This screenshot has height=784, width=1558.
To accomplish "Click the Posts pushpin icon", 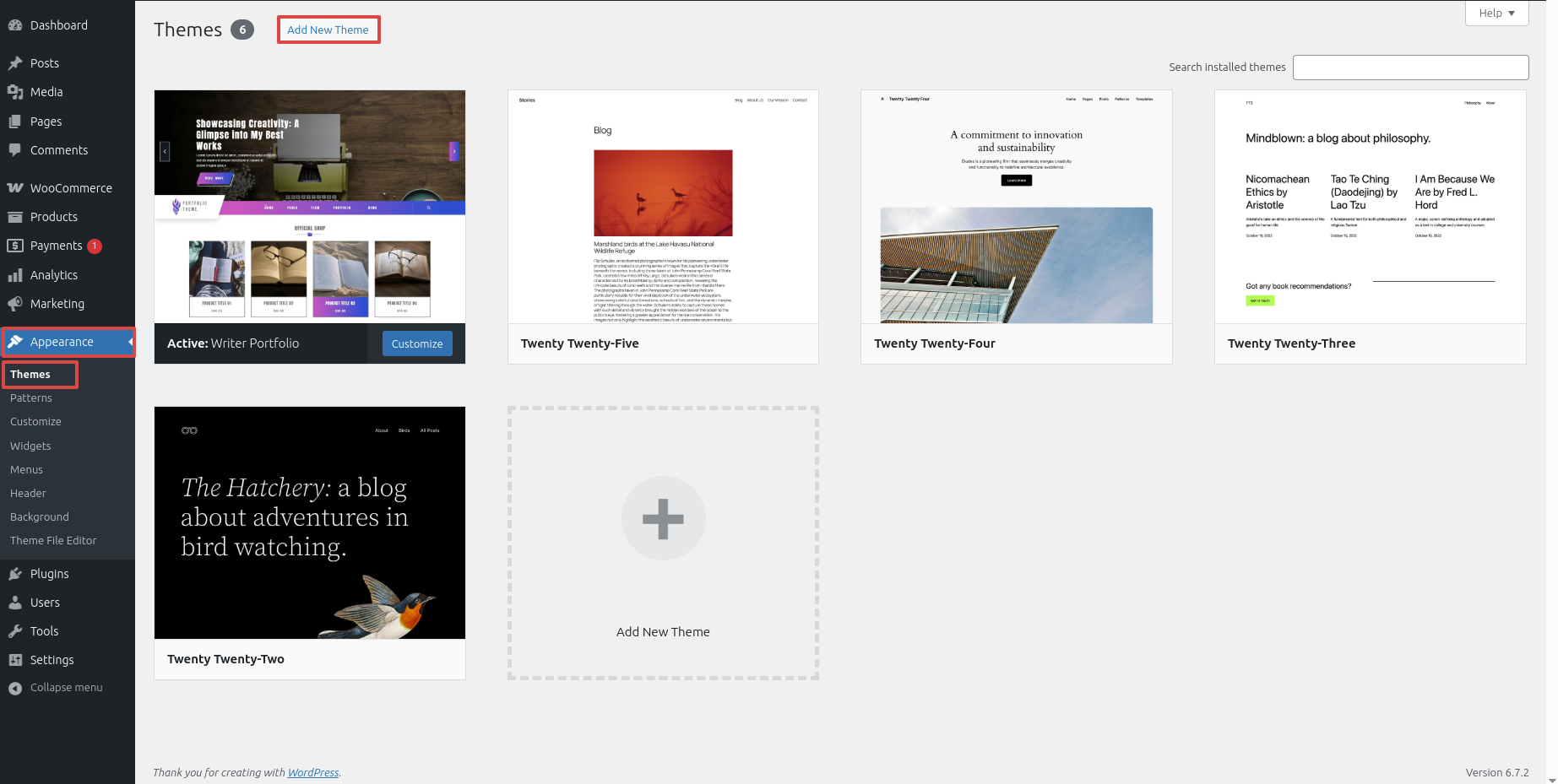I will point(15,63).
